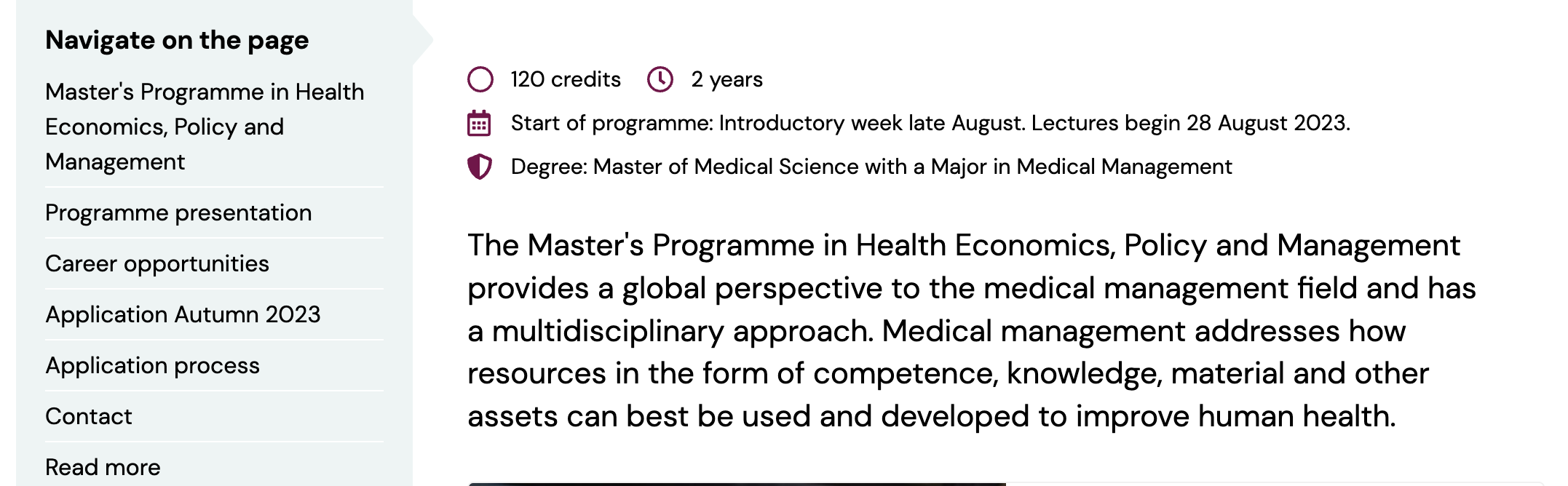
Task: Open the Read more sidebar link
Action: (x=103, y=467)
